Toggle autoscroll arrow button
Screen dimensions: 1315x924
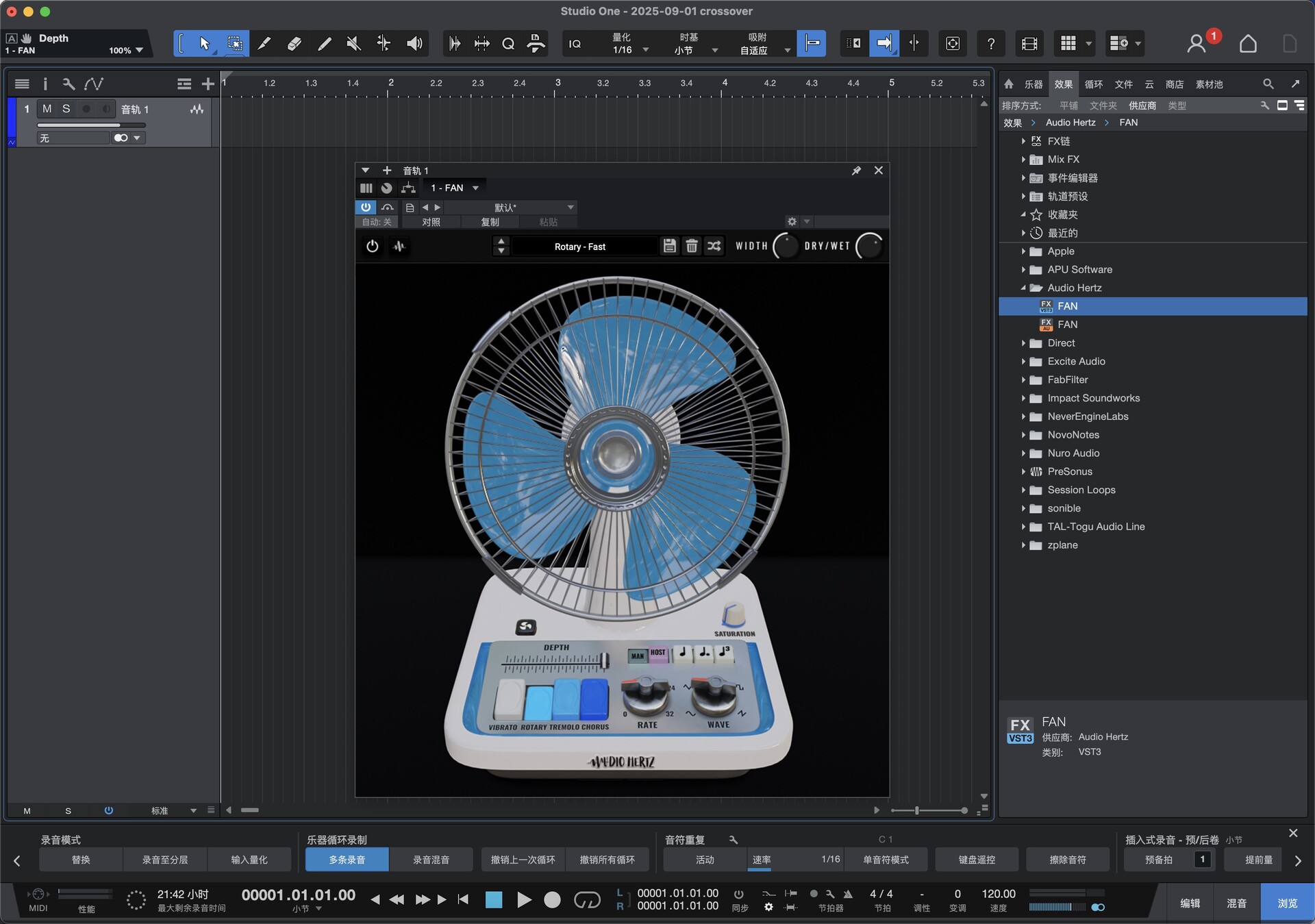coord(884,44)
